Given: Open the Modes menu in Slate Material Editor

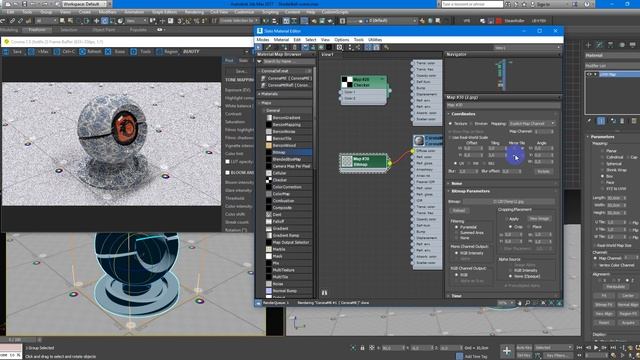Looking at the screenshot, I should coord(262,40).
